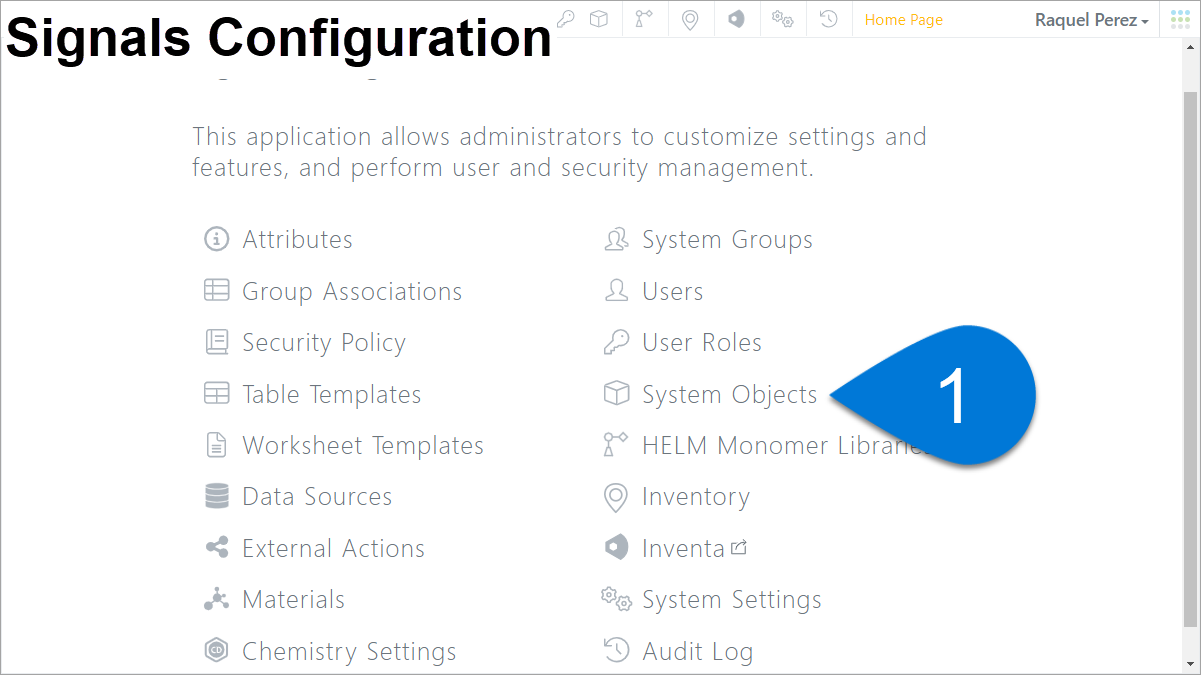Navigate to Worksheet Templates

coord(362,446)
